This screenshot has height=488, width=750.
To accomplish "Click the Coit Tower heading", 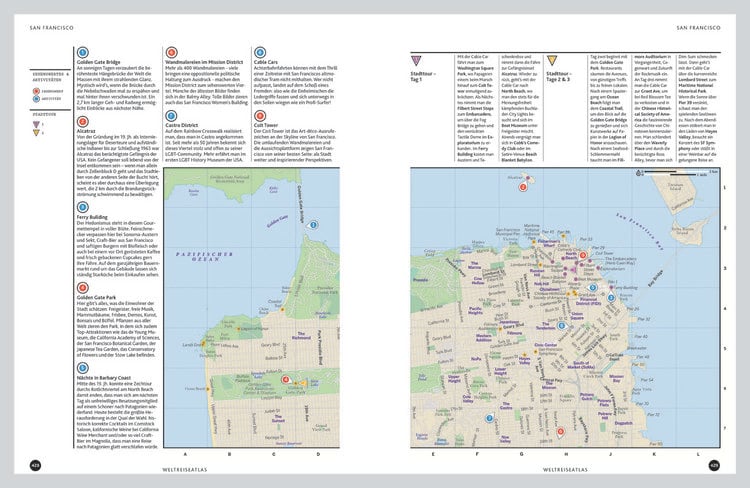I will [266, 125].
